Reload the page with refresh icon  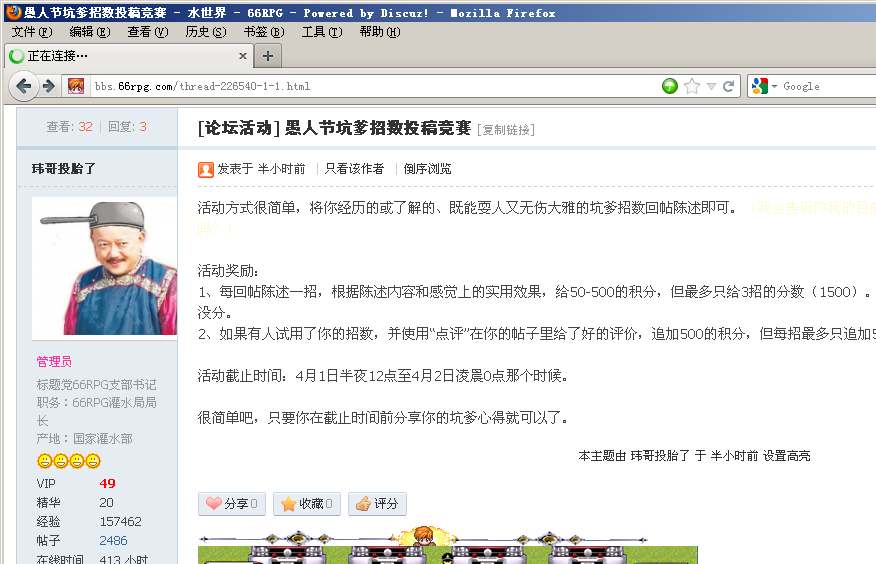(729, 86)
